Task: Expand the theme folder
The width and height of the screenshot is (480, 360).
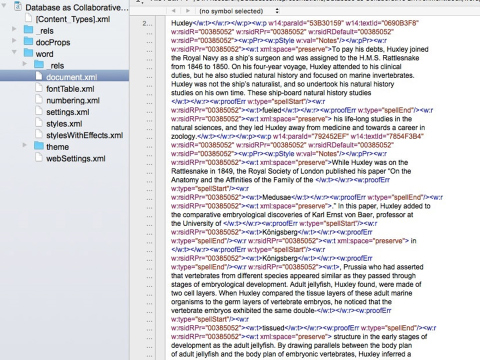Action: click(25, 145)
